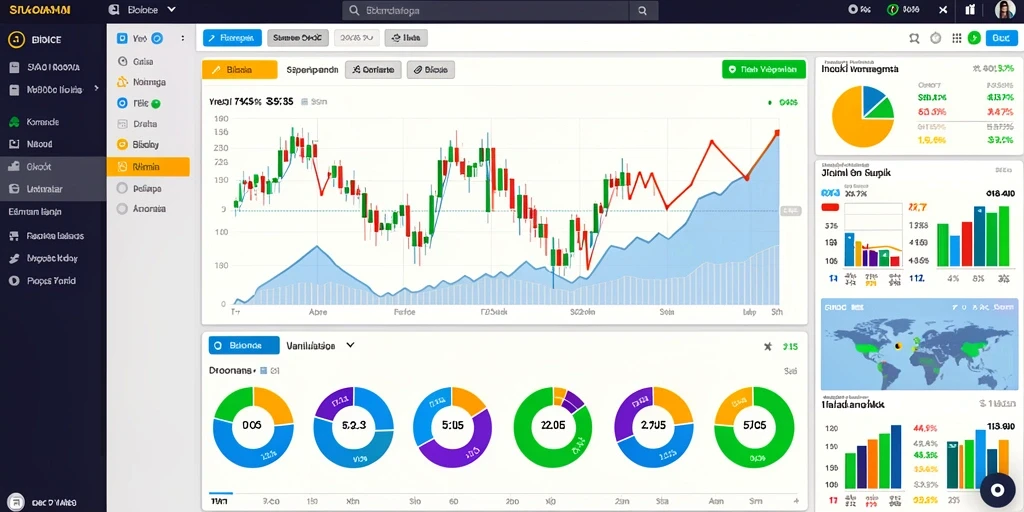Click the blue Rarepan button
Image resolution: width=1024 pixels, height=512 pixels.
pos(232,38)
